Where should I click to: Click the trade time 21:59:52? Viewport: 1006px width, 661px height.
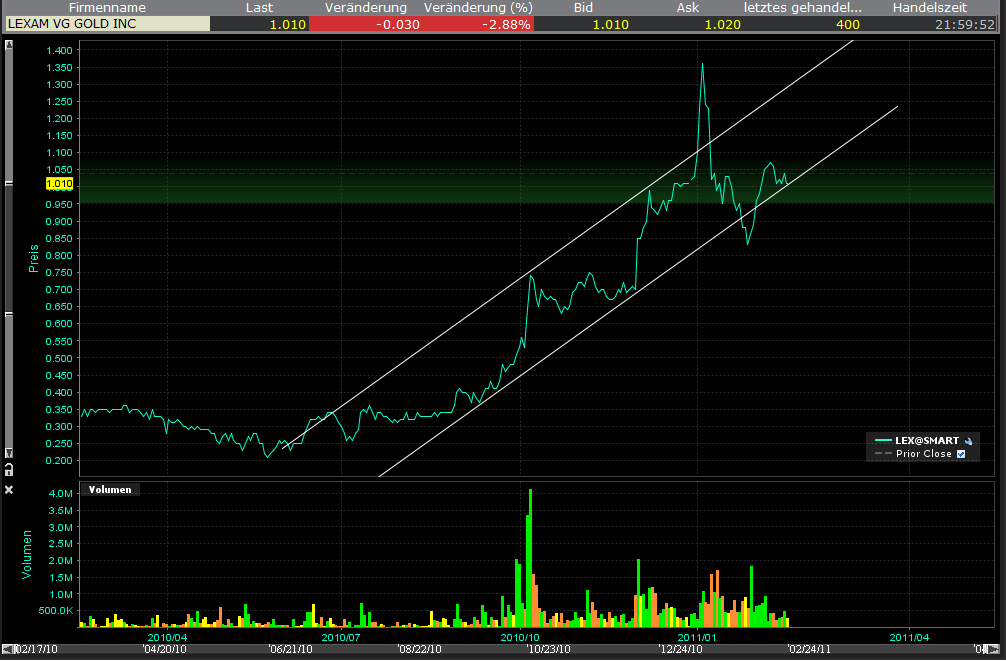click(x=965, y=24)
